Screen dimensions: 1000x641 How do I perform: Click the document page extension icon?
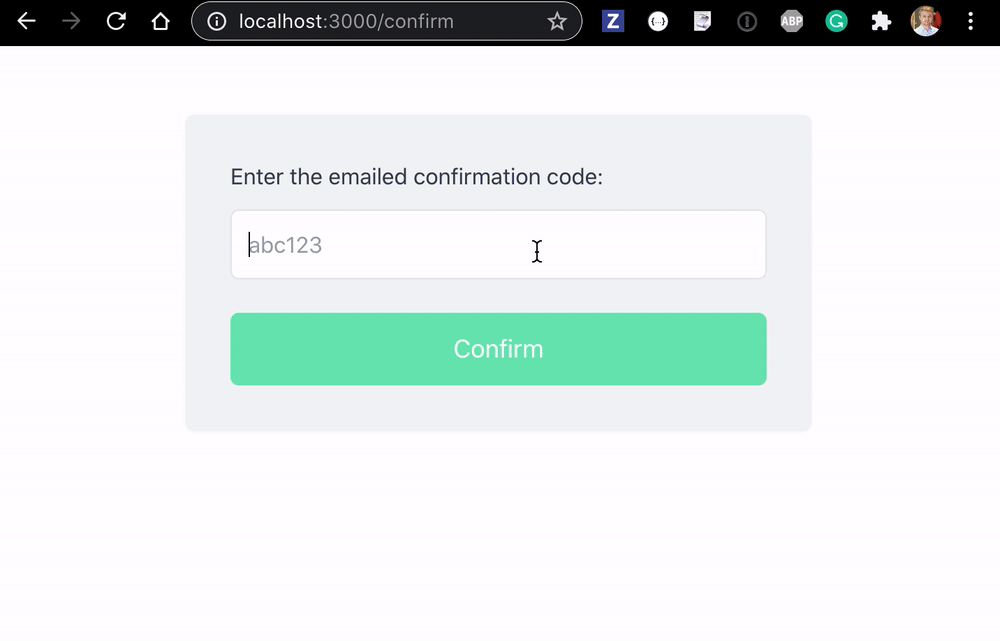[702, 21]
